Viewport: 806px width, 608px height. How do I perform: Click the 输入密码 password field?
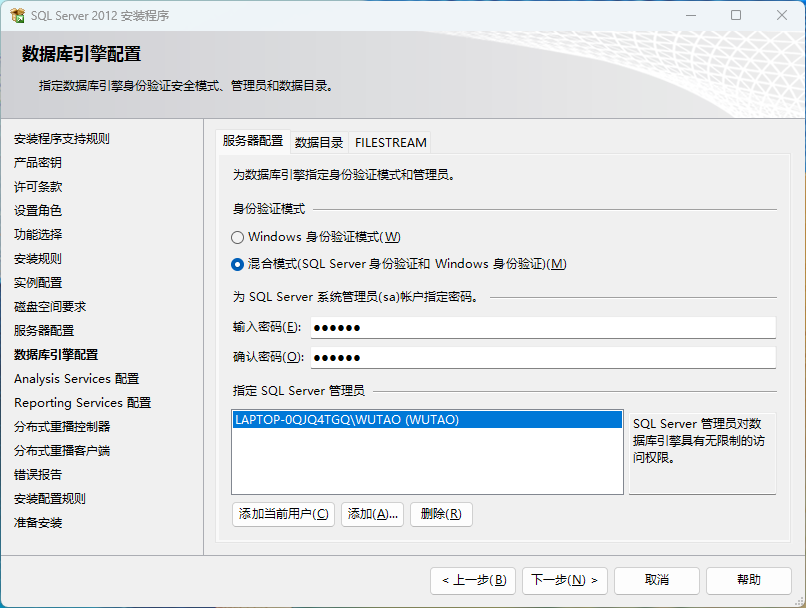click(543, 327)
